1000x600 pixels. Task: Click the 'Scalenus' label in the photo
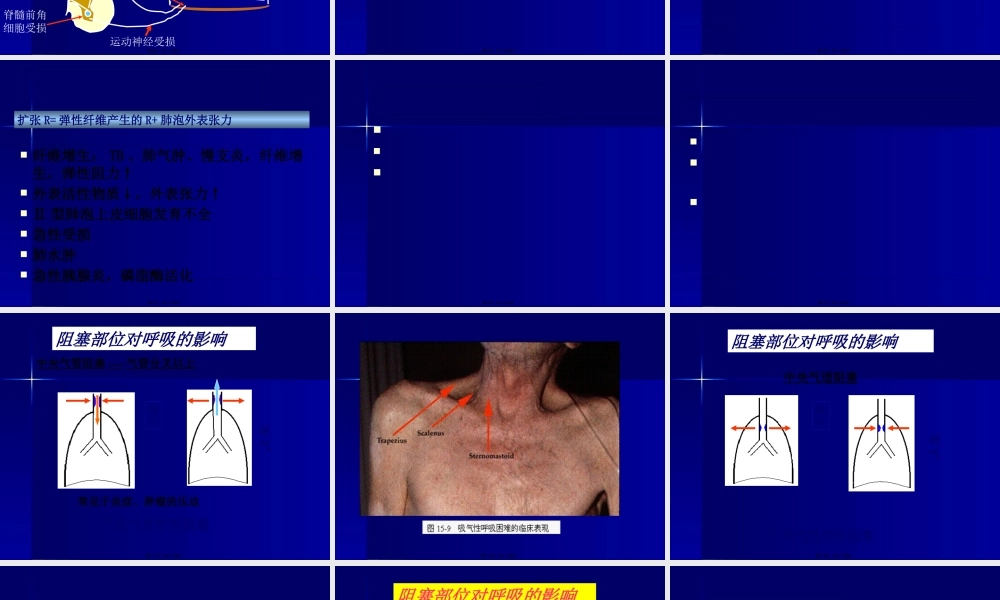(430, 433)
